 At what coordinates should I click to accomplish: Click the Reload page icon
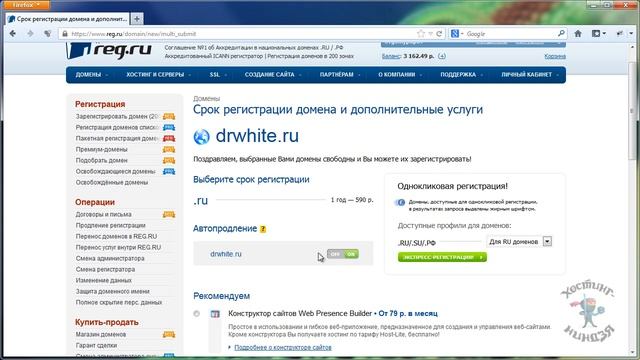[439, 34]
